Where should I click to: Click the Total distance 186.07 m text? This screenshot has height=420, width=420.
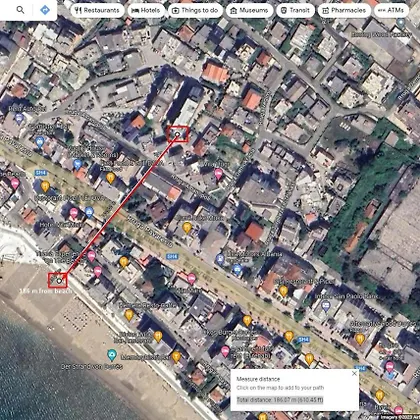click(280, 399)
